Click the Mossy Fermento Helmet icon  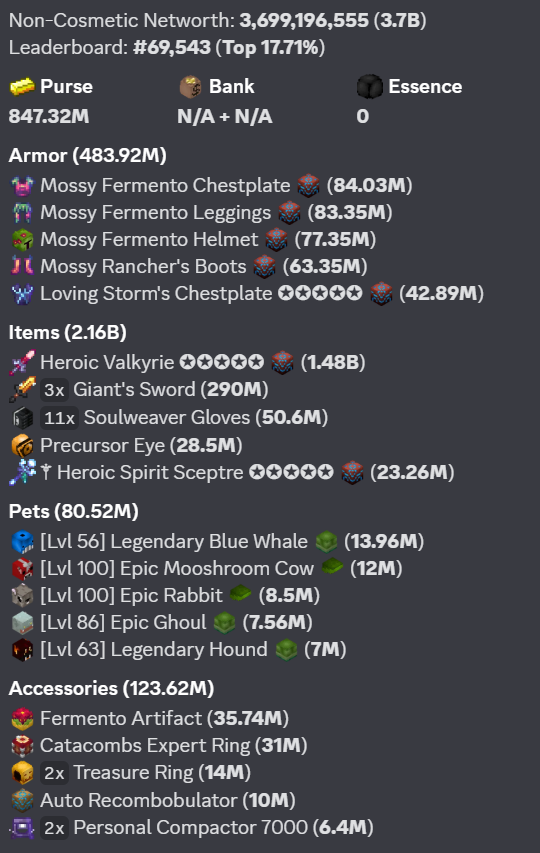pos(22,239)
